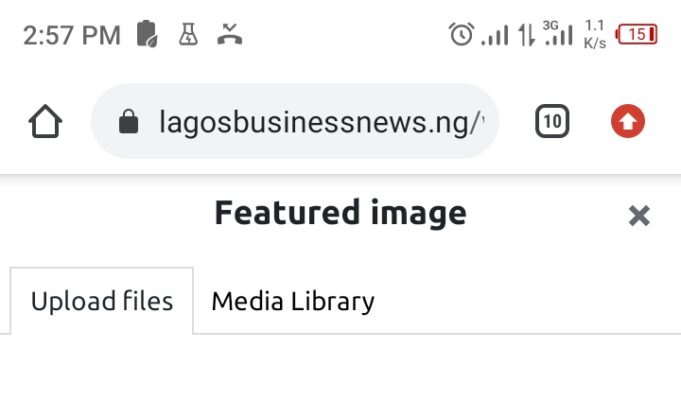Viewport: 681px width, 400px height.
Task: Tap the low battery 15 indicator
Action: coord(637,35)
